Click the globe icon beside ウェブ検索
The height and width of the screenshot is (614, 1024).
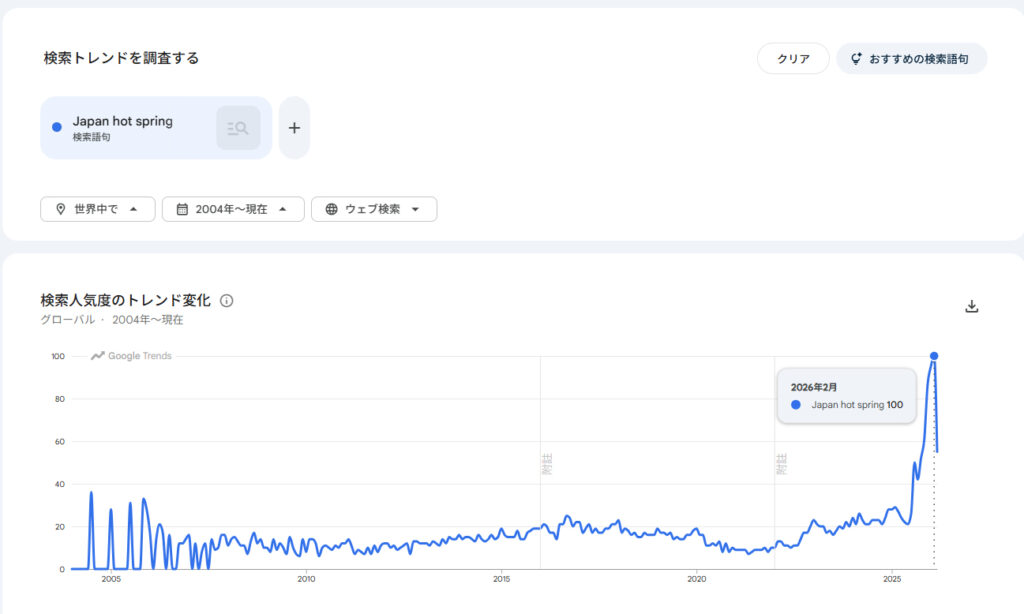pyautogui.click(x=331, y=209)
